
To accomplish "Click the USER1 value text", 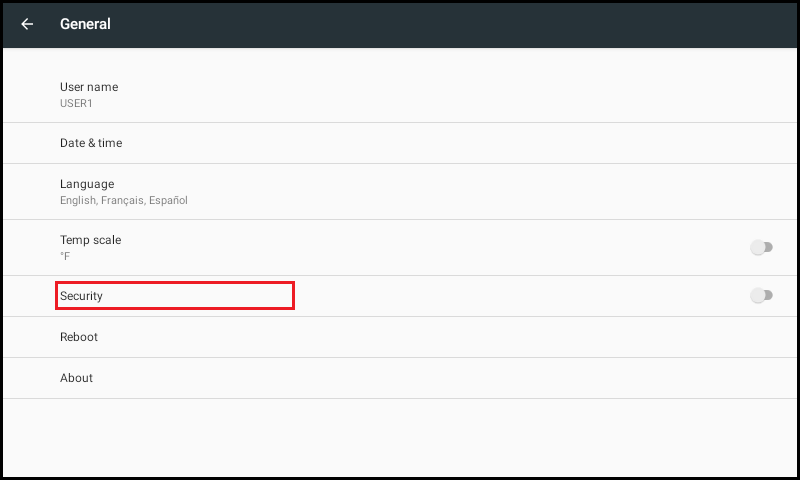I will tap(76, 103).
